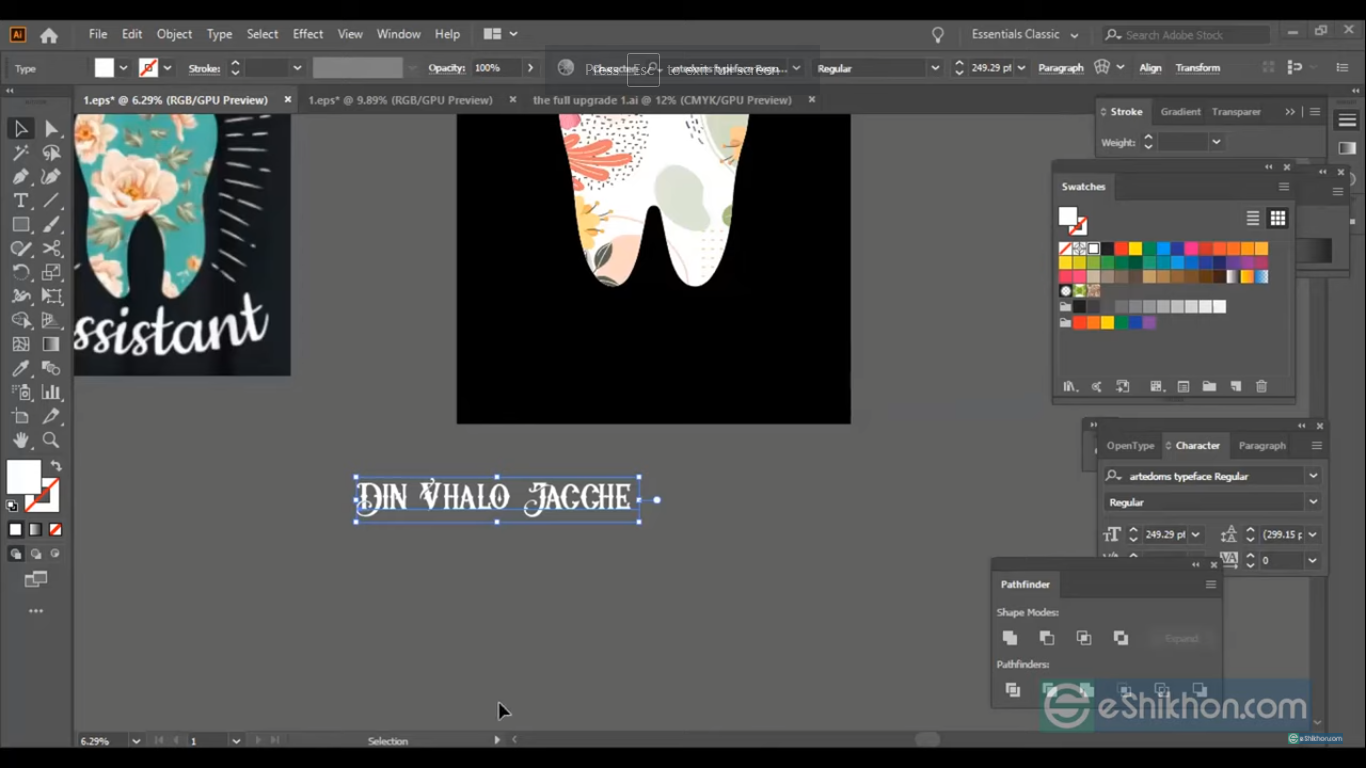The height and width of the screenshot is (768, 1366).
Task: Select the Scissors tool
Action: point(52,248)
